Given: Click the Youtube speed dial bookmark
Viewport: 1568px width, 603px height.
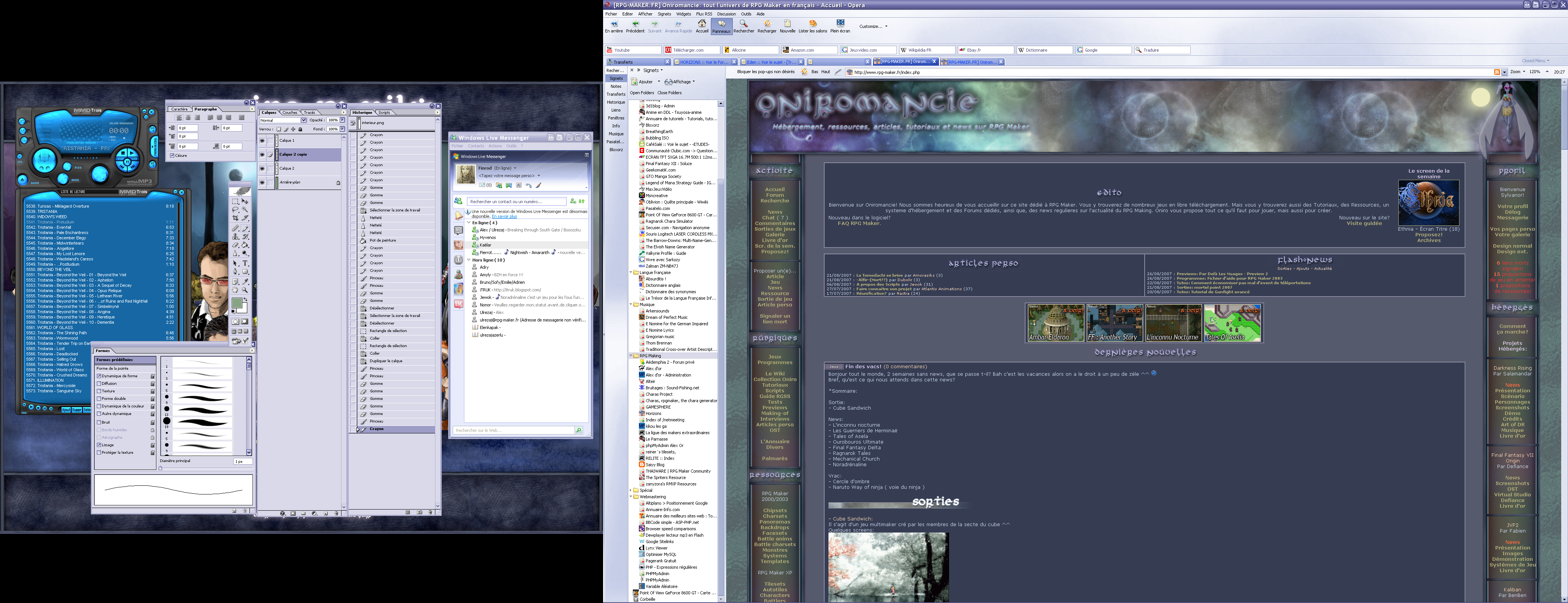Looking at the screenshot, I should pos(633,50).
